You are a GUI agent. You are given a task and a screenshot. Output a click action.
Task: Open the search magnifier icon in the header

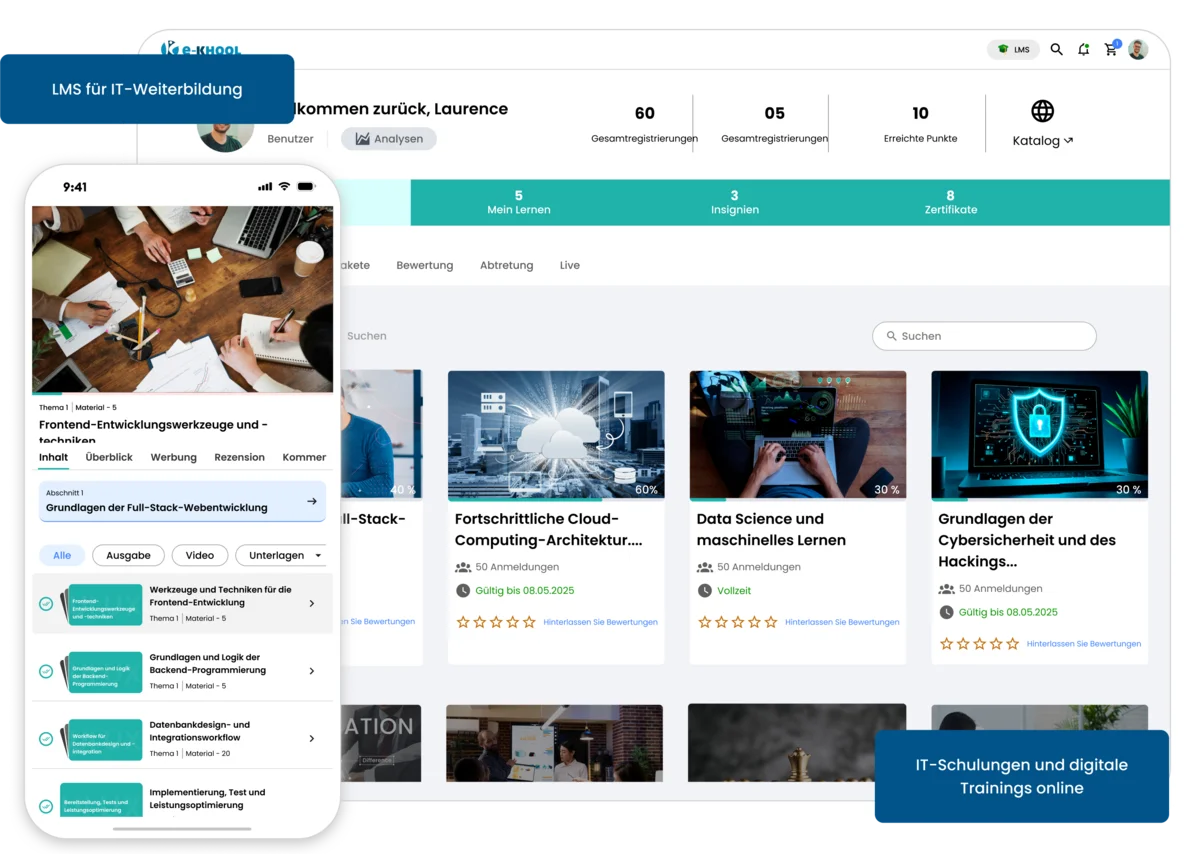click(1056, 48)
